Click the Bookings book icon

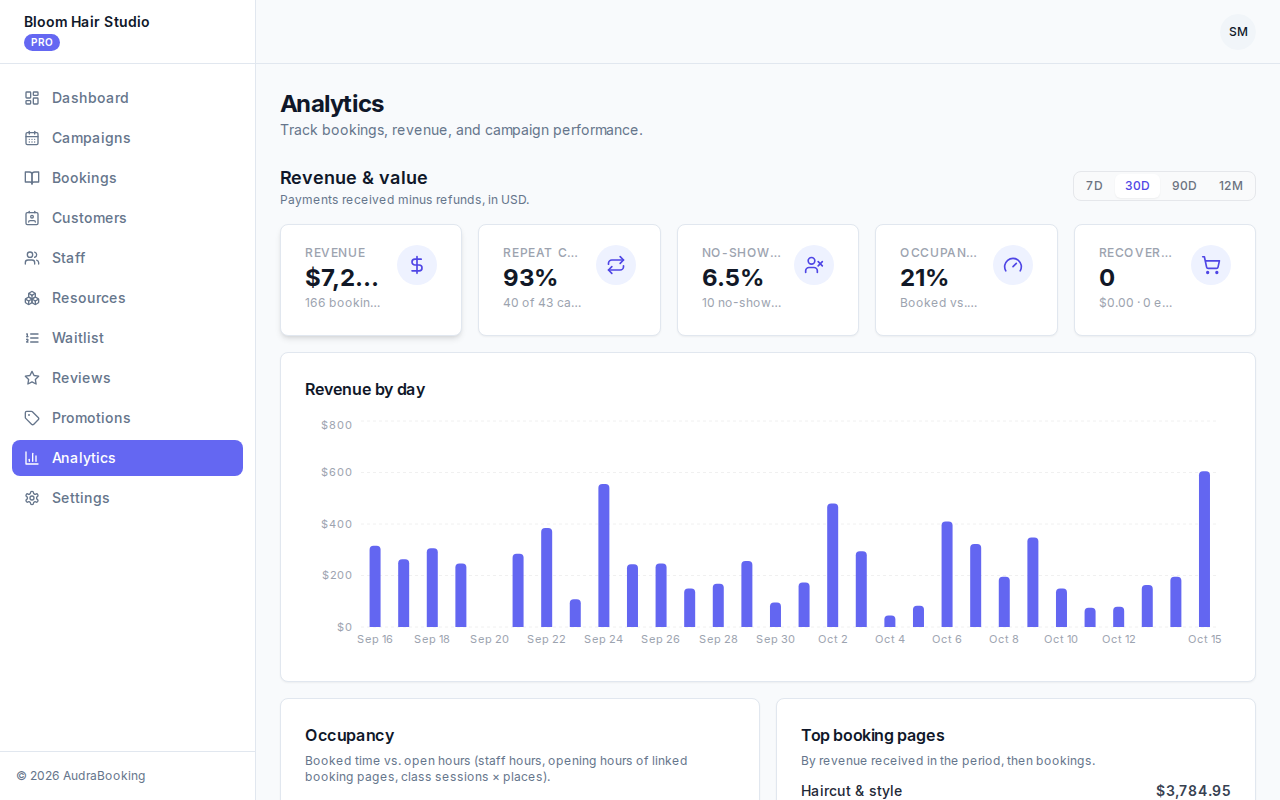32,178
